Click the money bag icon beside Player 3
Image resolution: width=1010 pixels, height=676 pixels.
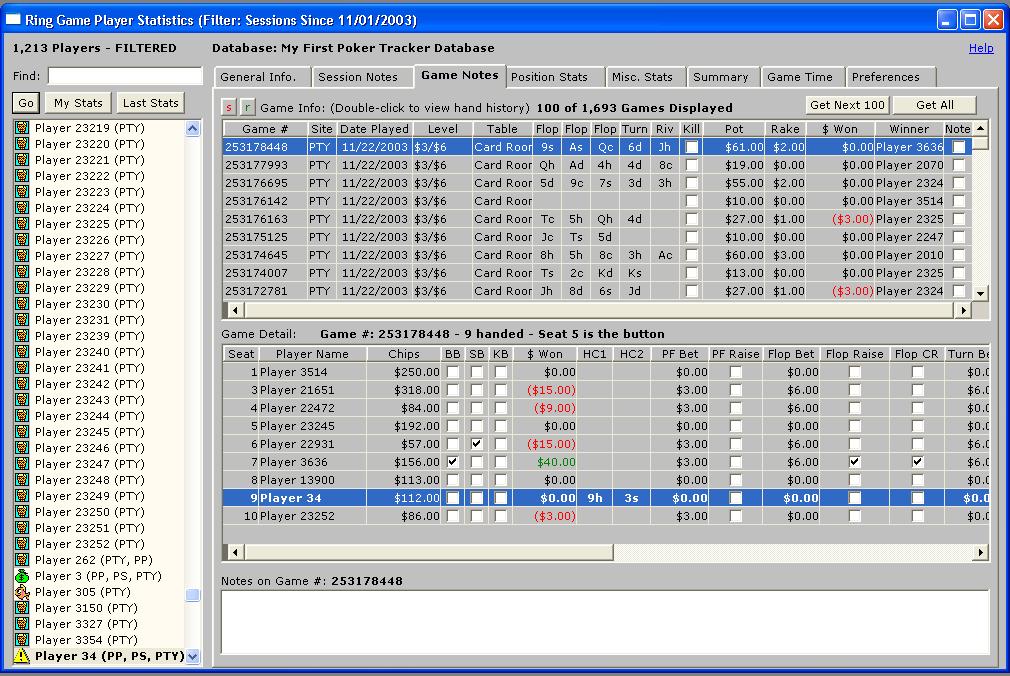[x=22, y=576]
